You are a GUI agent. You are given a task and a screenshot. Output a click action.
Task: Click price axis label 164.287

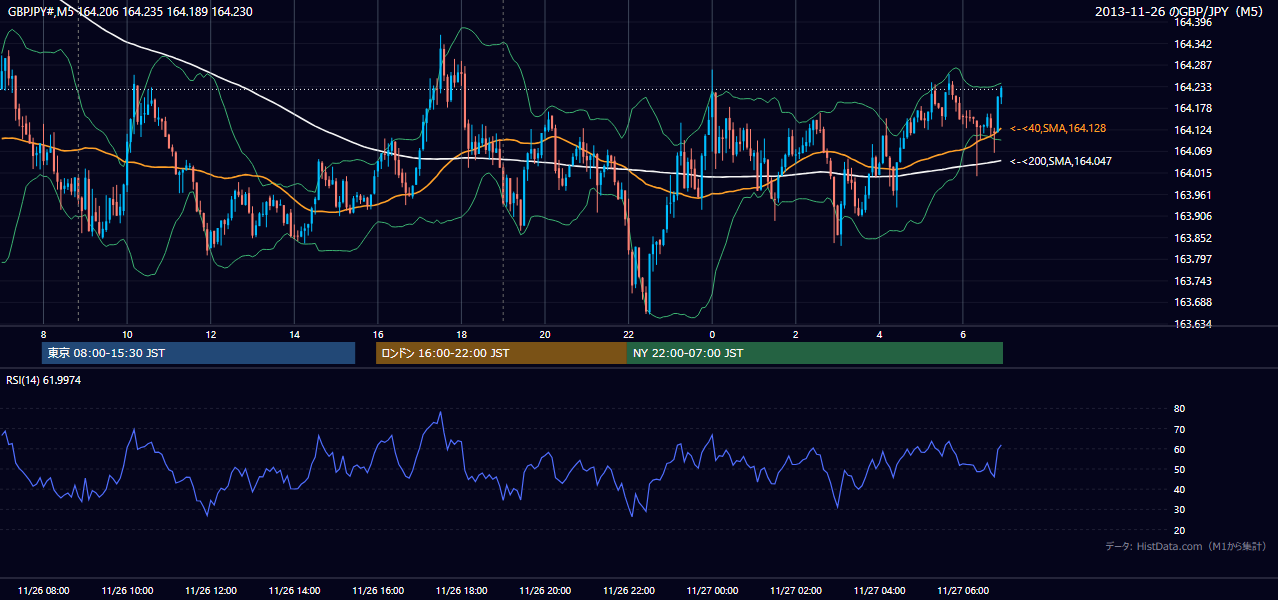coord(1192,65)
